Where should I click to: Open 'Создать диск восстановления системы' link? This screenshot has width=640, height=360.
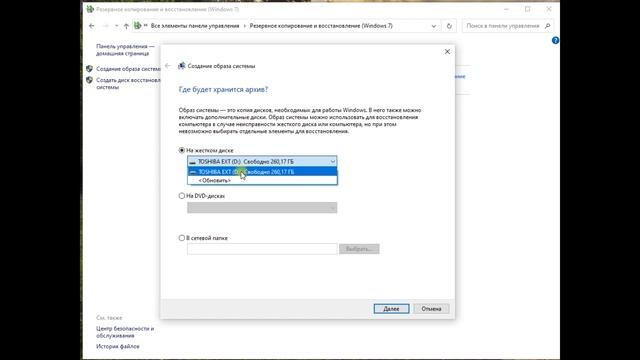tap(128, 84)
